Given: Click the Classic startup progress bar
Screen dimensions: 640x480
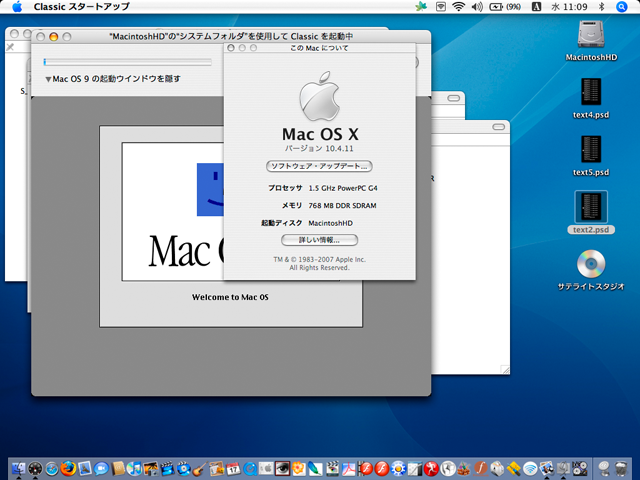Looking at the screenshot, I should [127, 62].
